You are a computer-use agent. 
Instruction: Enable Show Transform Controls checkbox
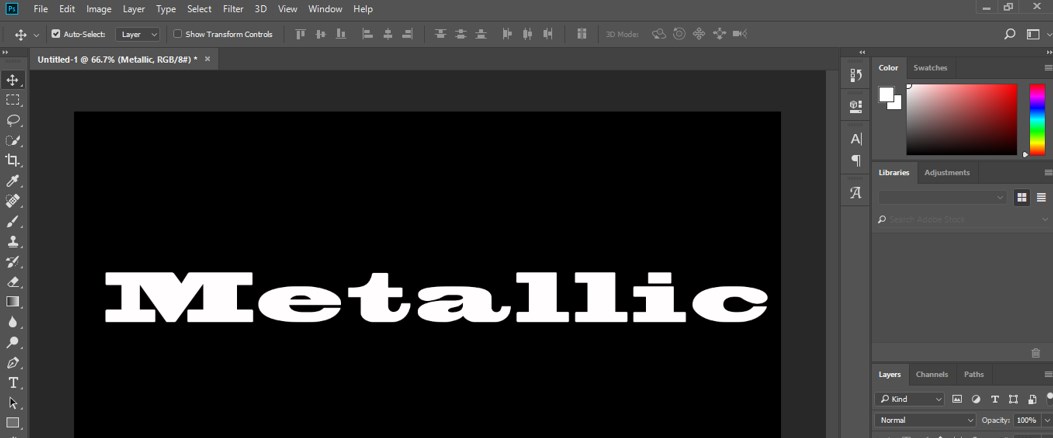(178, 34)
